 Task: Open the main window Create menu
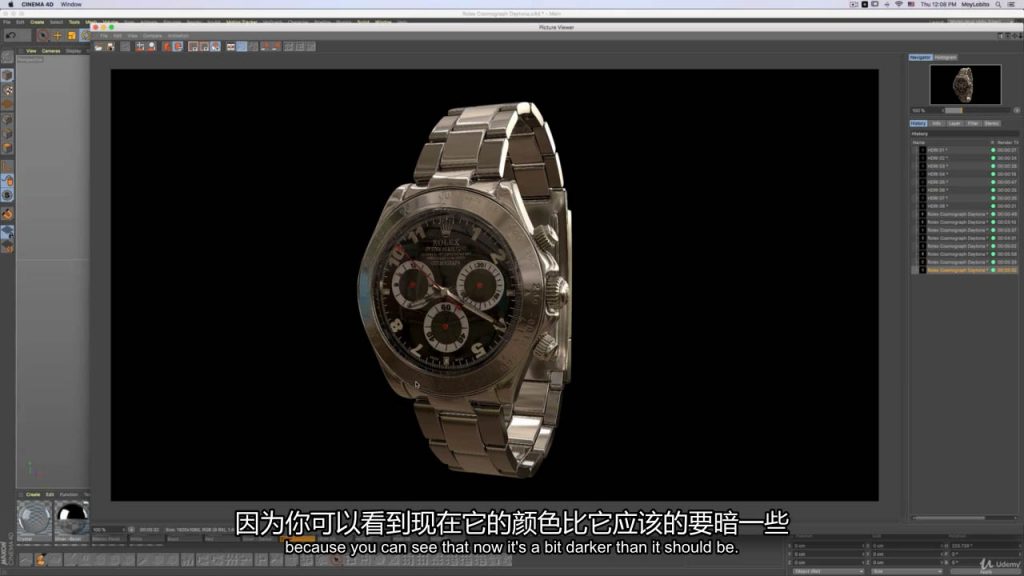[x=37, y=22]
